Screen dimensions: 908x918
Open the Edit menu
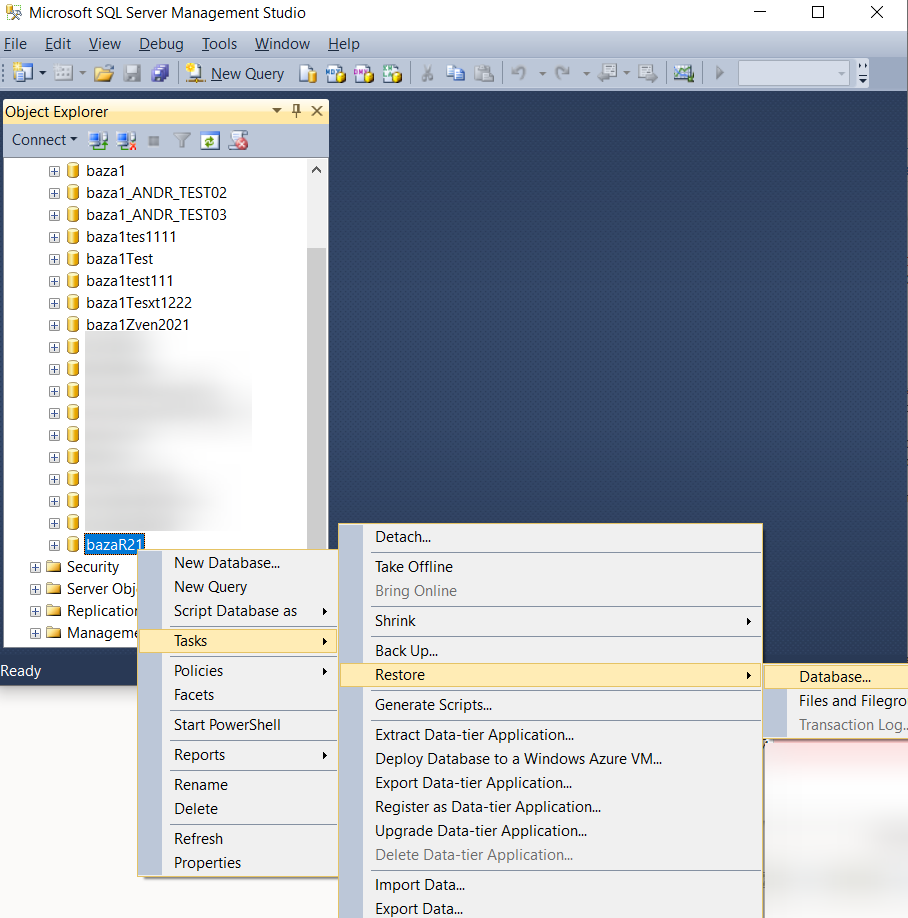coord(58,44)
